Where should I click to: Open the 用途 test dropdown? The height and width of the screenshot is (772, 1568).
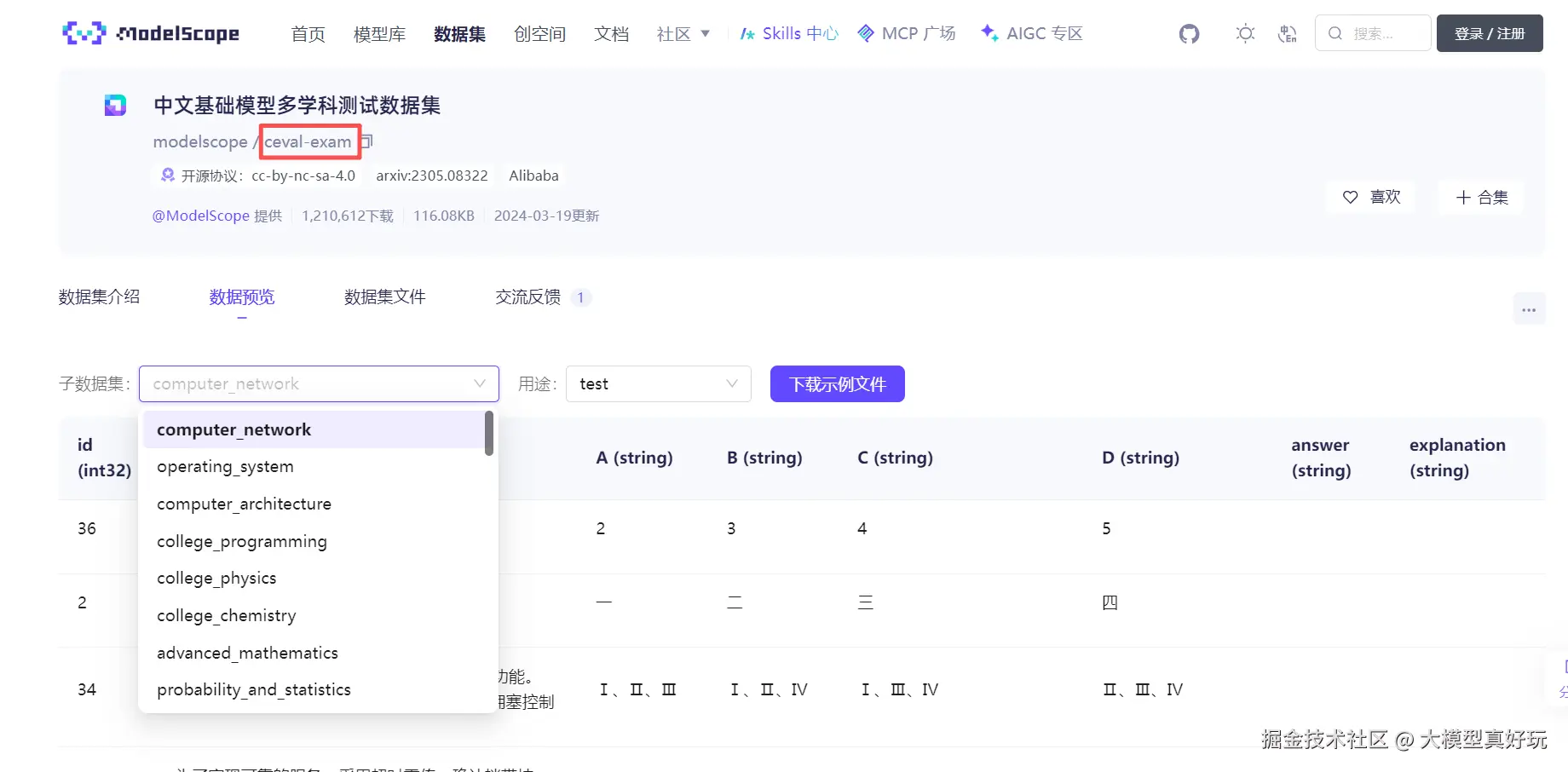click(658, 383)
